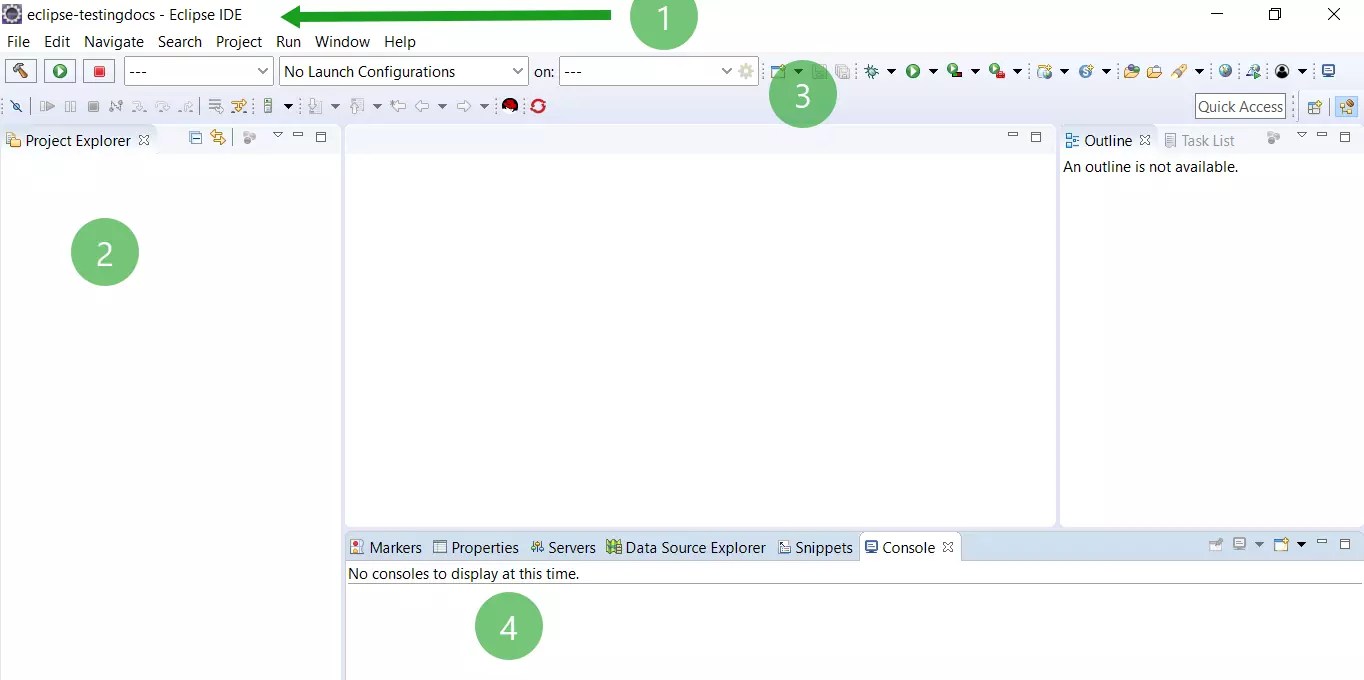Select the active perspective toggle button
Screen dimensions: 1364x680
click(x=1346, y=107)
